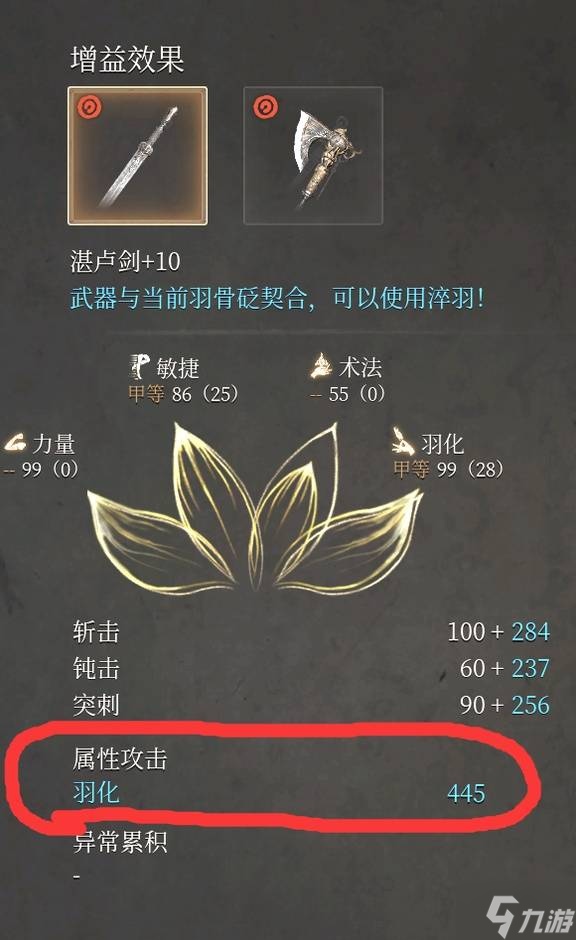Select the axe weapon slot
Screen dimensions: 576x940
(313, 156)
